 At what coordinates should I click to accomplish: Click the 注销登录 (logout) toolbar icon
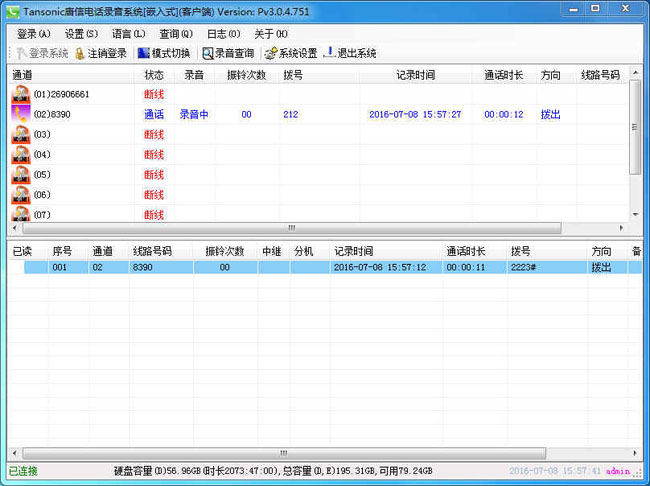[x=81, y=53]
